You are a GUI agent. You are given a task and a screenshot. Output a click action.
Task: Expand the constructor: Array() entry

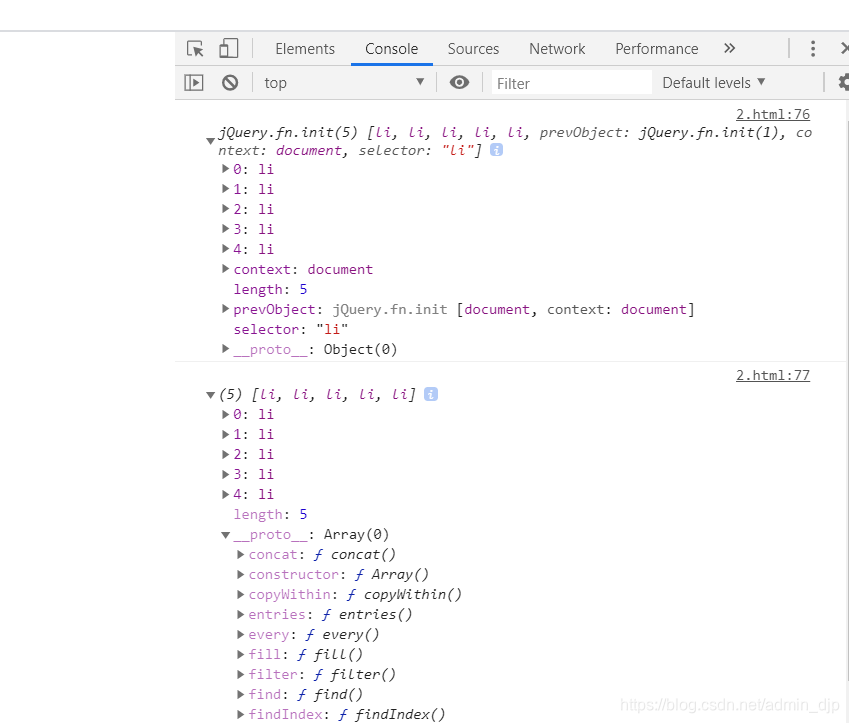pyautogui.click(x=240, y=574)
